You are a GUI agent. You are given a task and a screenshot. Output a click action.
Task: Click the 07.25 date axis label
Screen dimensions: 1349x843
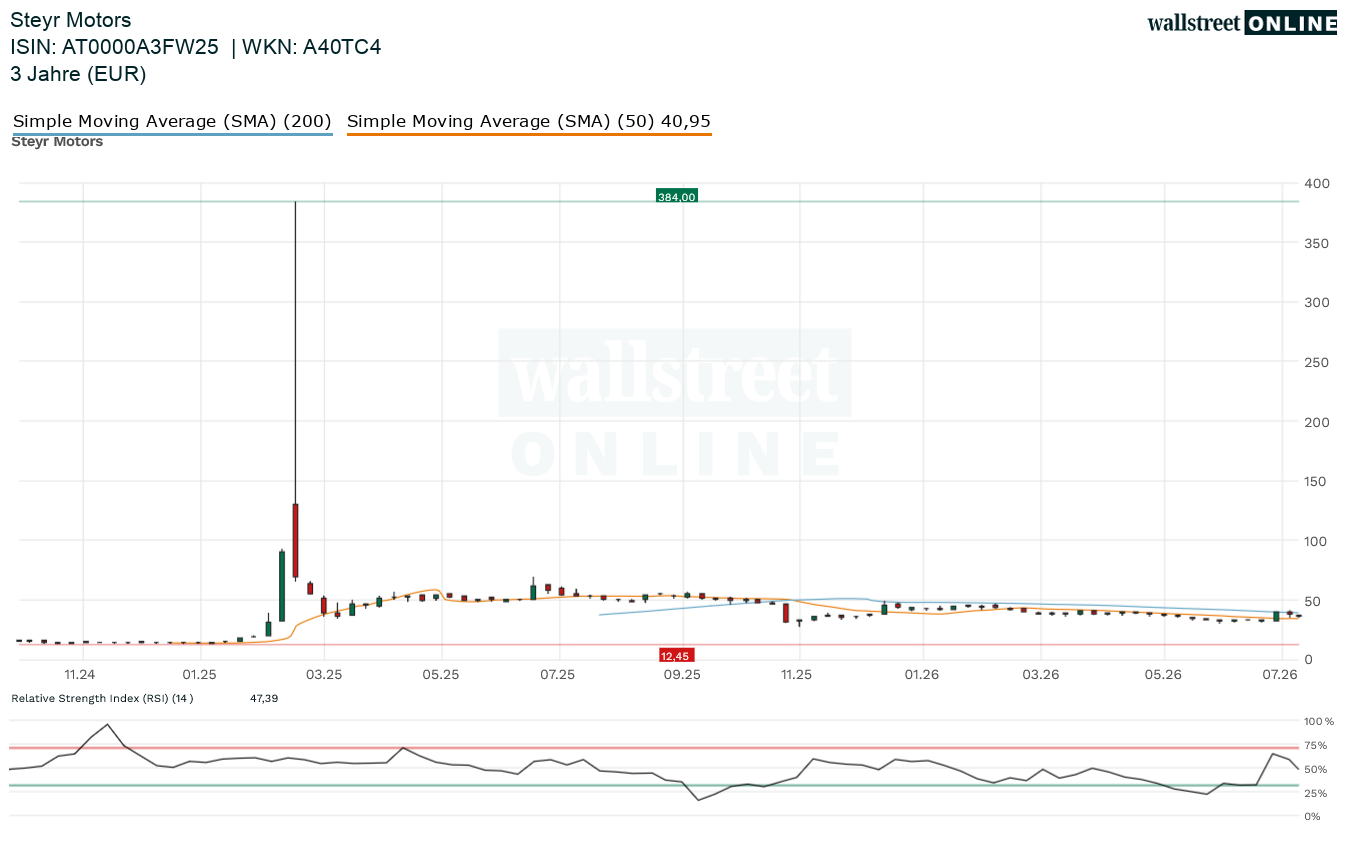(x=558, y=675)
